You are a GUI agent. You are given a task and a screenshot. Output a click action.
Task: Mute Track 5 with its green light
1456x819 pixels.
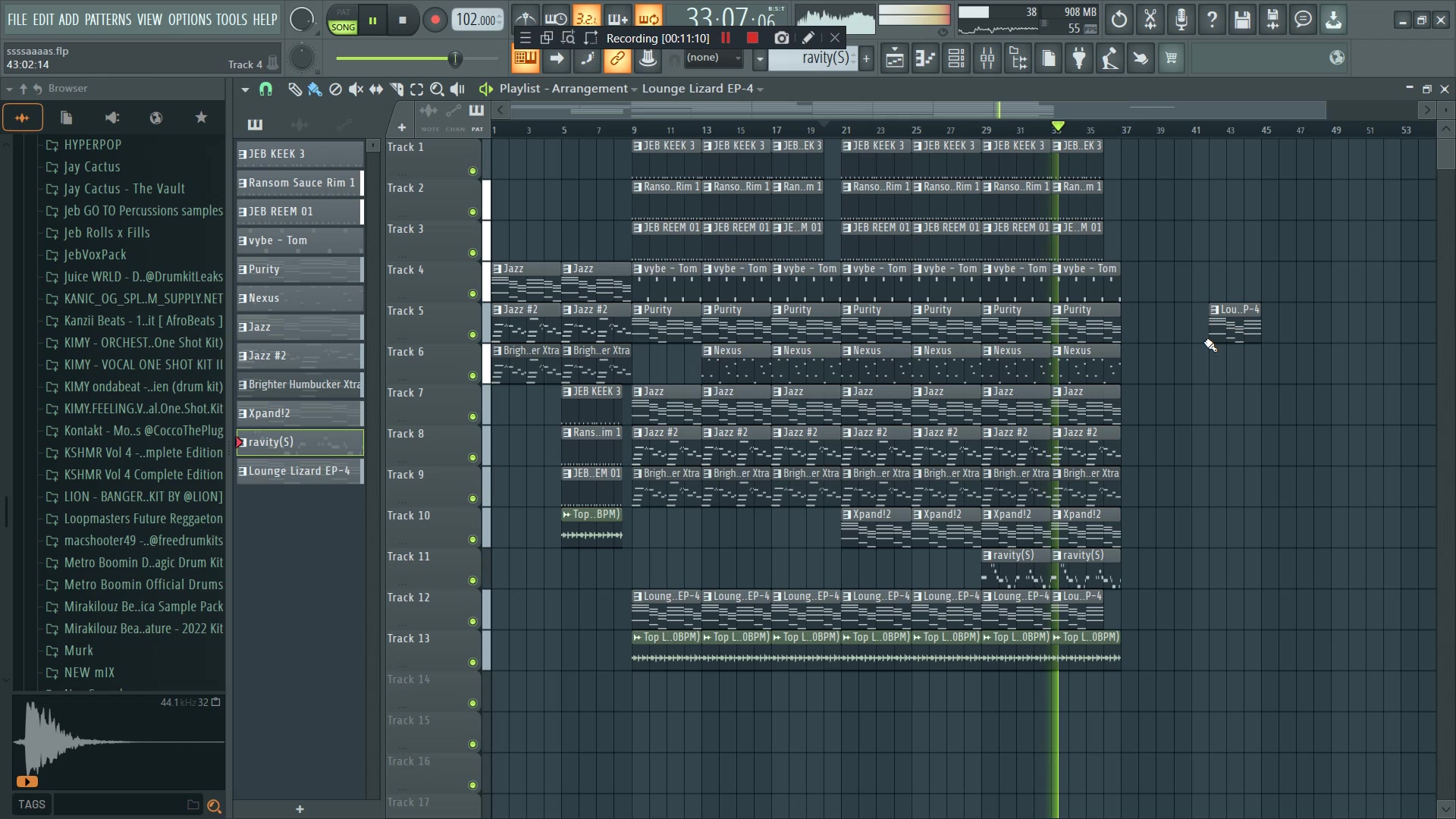(x=473, y=335)
